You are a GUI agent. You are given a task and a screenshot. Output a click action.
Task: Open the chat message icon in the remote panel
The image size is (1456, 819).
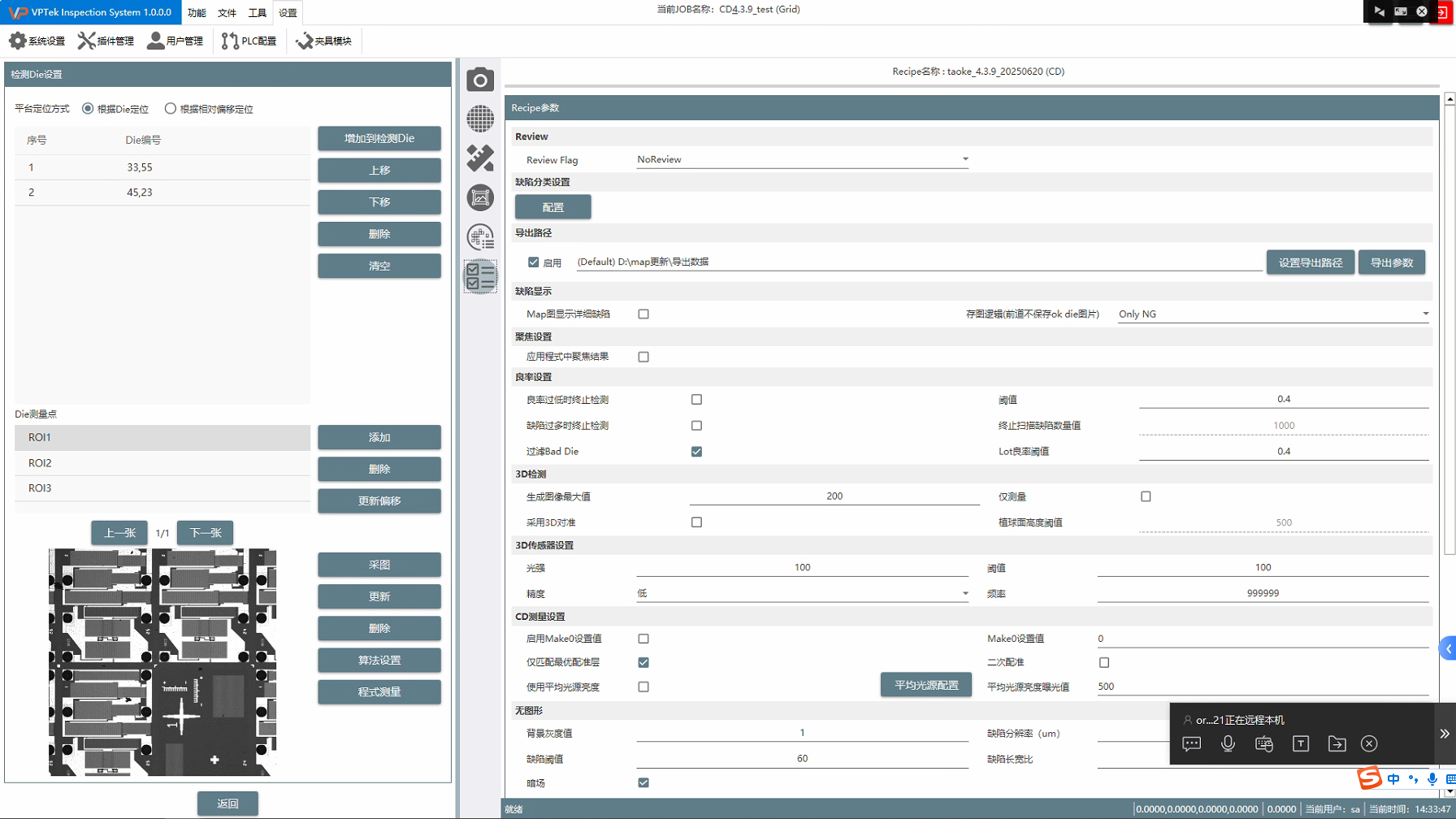1191,743
